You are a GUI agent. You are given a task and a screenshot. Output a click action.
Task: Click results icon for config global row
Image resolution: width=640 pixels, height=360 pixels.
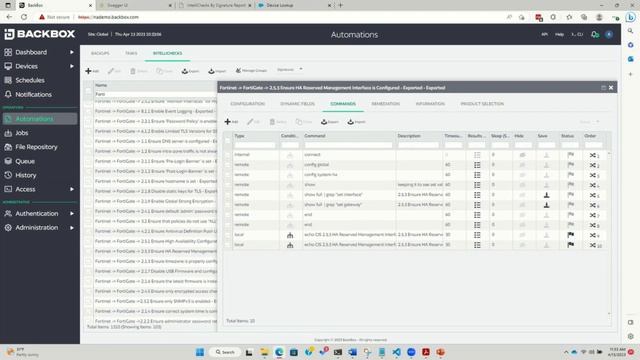[477, 165]
